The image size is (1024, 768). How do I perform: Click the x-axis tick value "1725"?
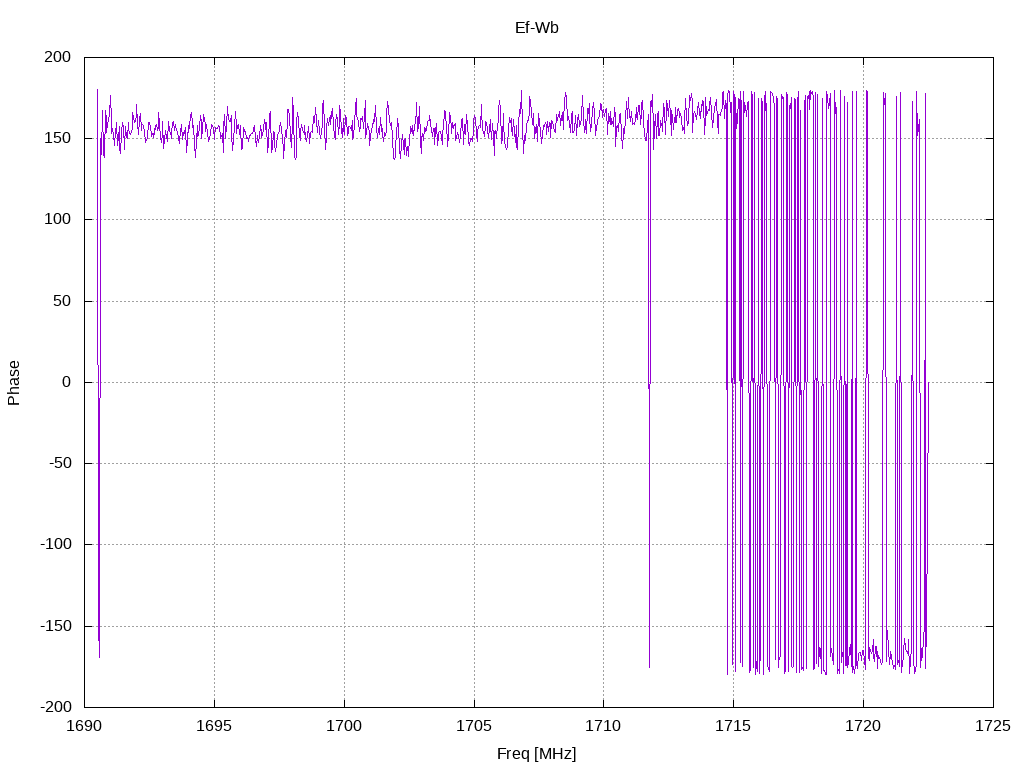pos(993,726)
